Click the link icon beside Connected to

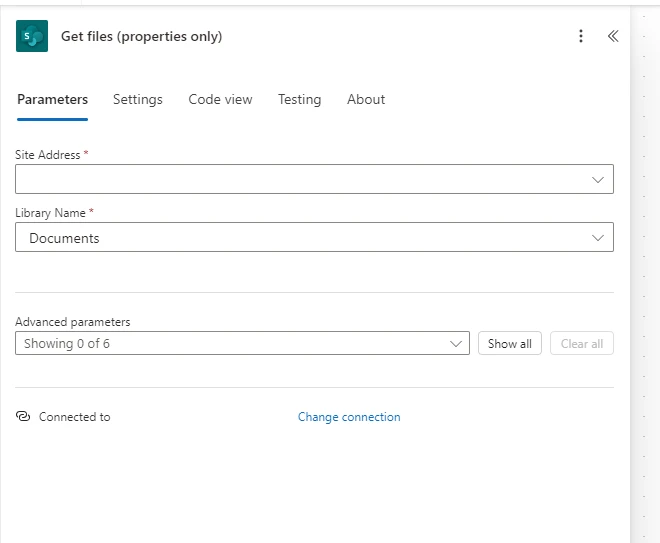(x=24, y=417)
